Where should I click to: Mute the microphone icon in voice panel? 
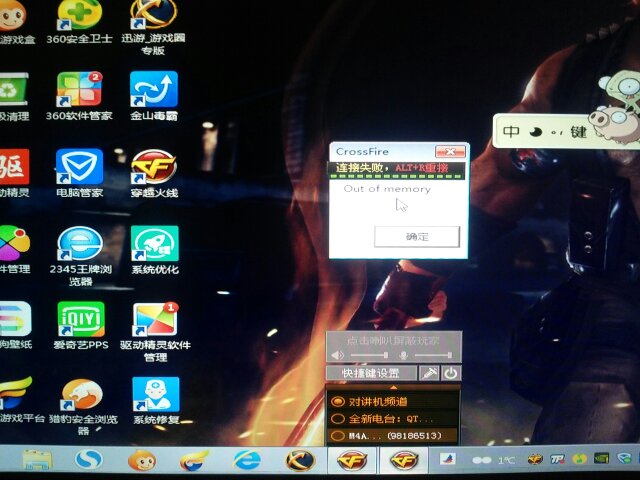(403, 355)
